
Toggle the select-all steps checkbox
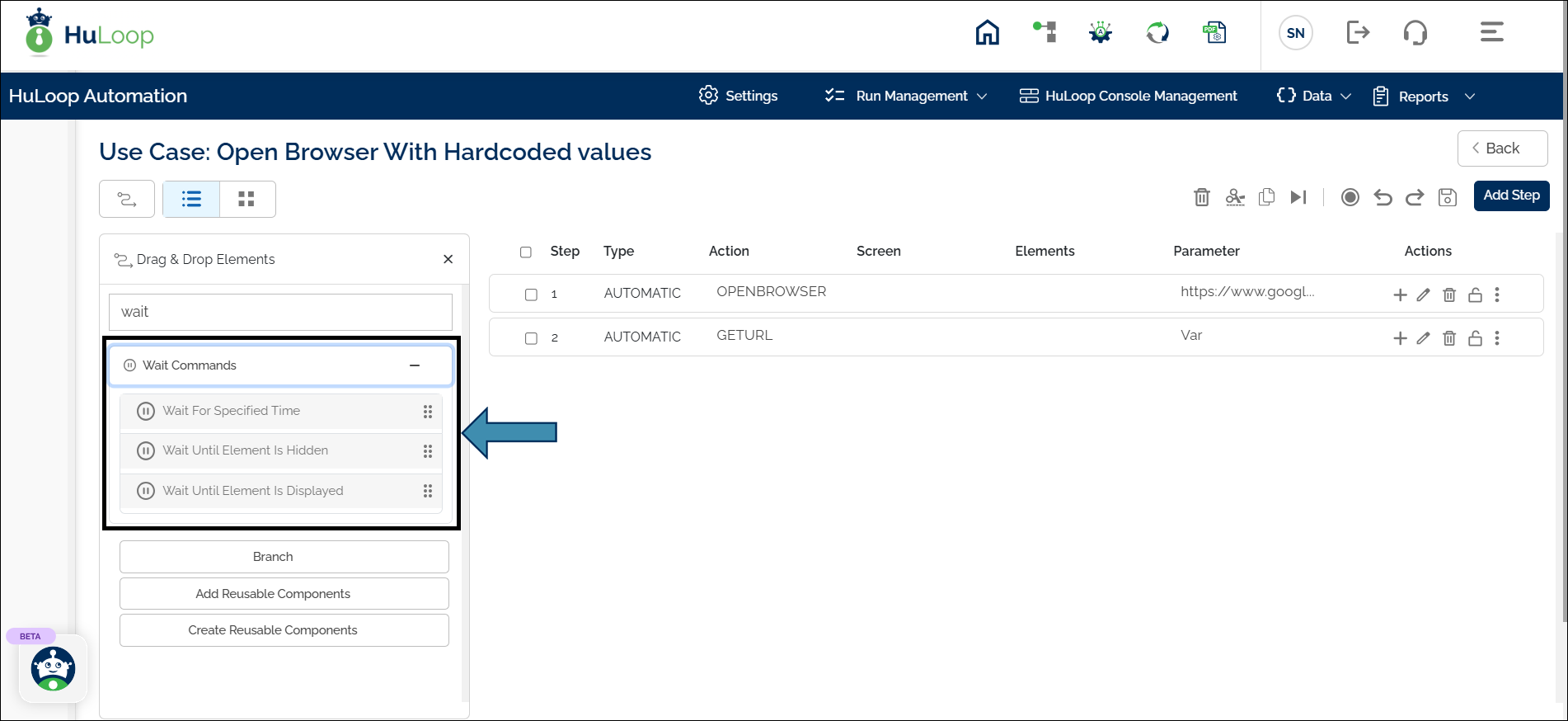click(x=526, y=252)
